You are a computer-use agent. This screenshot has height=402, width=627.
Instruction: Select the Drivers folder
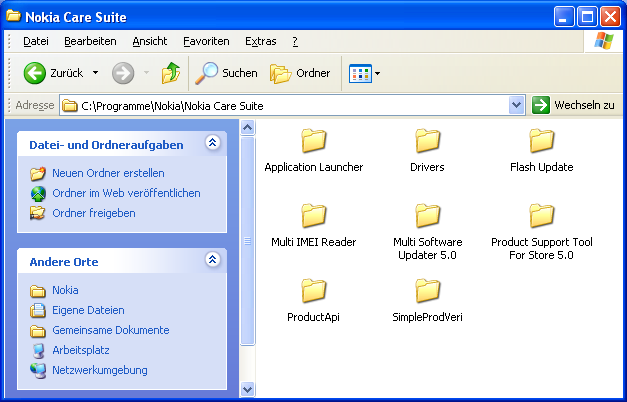[428, 142]
